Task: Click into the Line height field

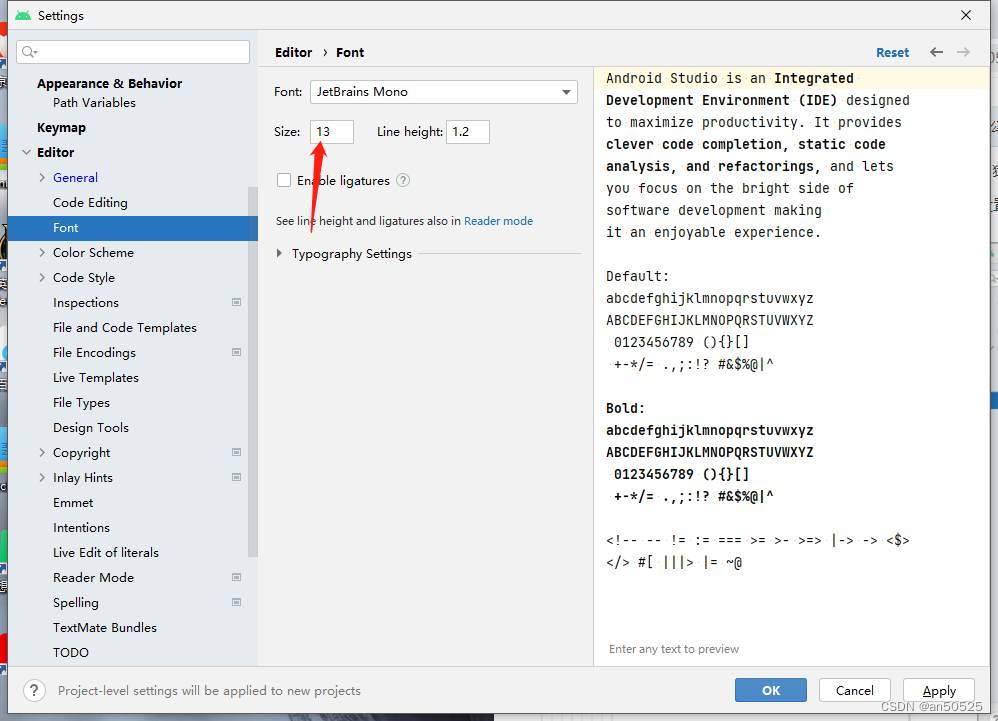Action: point(468,132)
